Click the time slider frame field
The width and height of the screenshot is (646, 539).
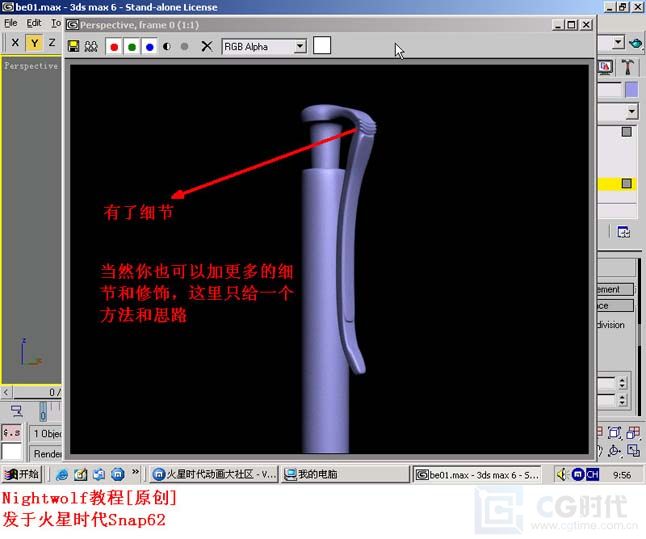pos(38,392)
